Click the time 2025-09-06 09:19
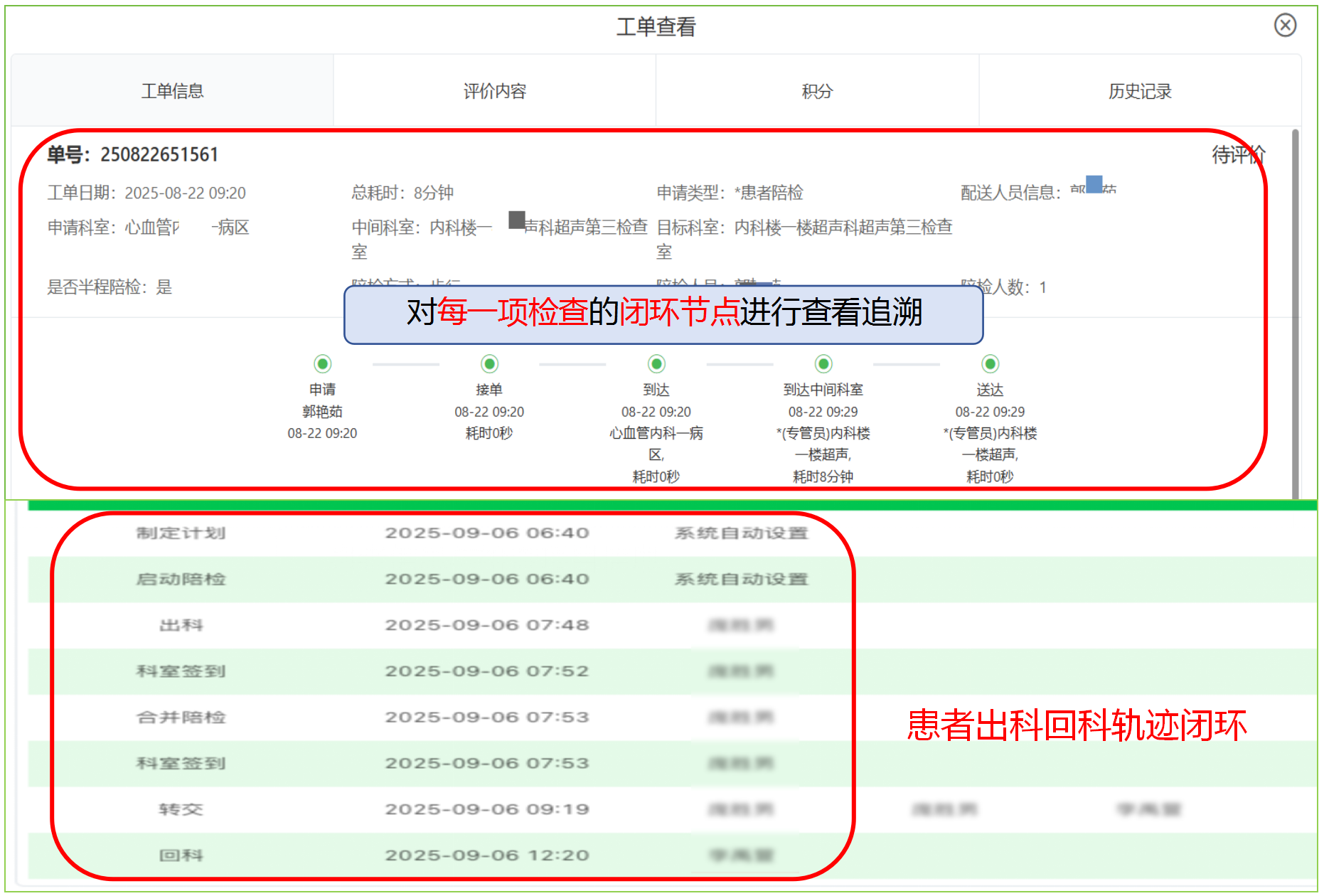Screen dimensions: 1324x896 (x=487, y=809)
